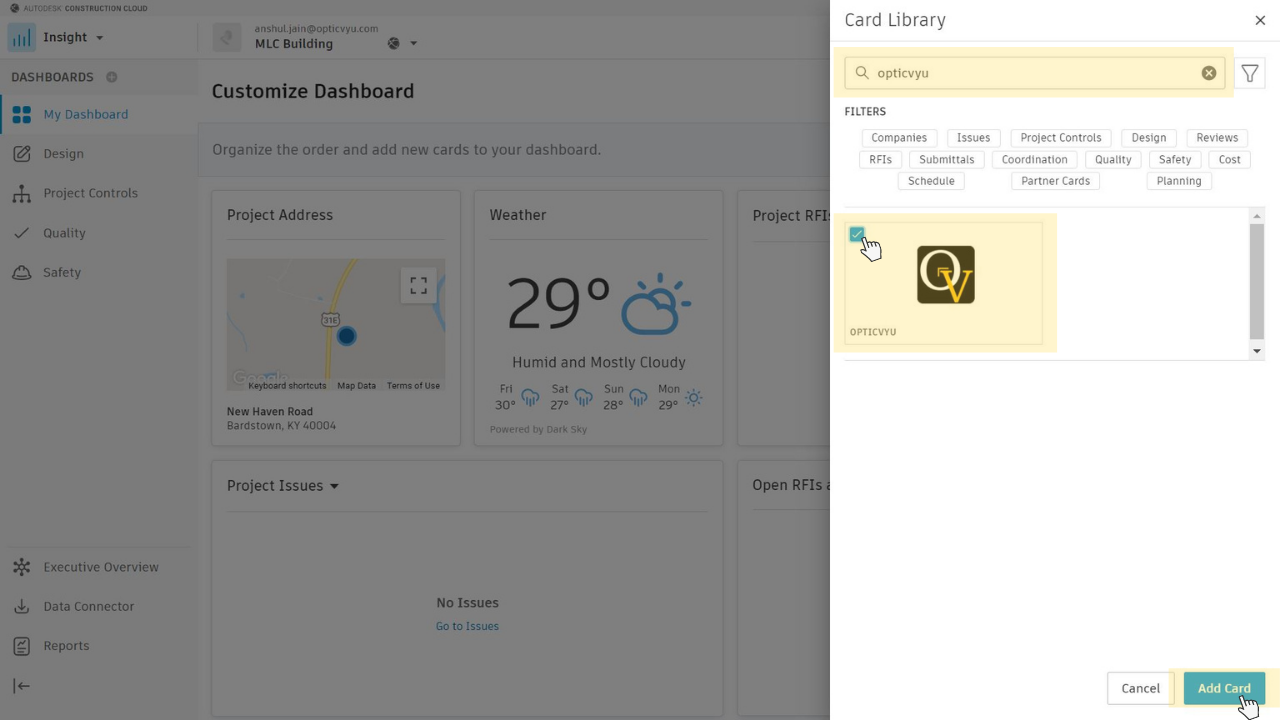The height and width of the screenshot is (720, 1280).
Task: Click the Monday sunny forecast icon
Action: pyautogui.click(x=693, y=398)
